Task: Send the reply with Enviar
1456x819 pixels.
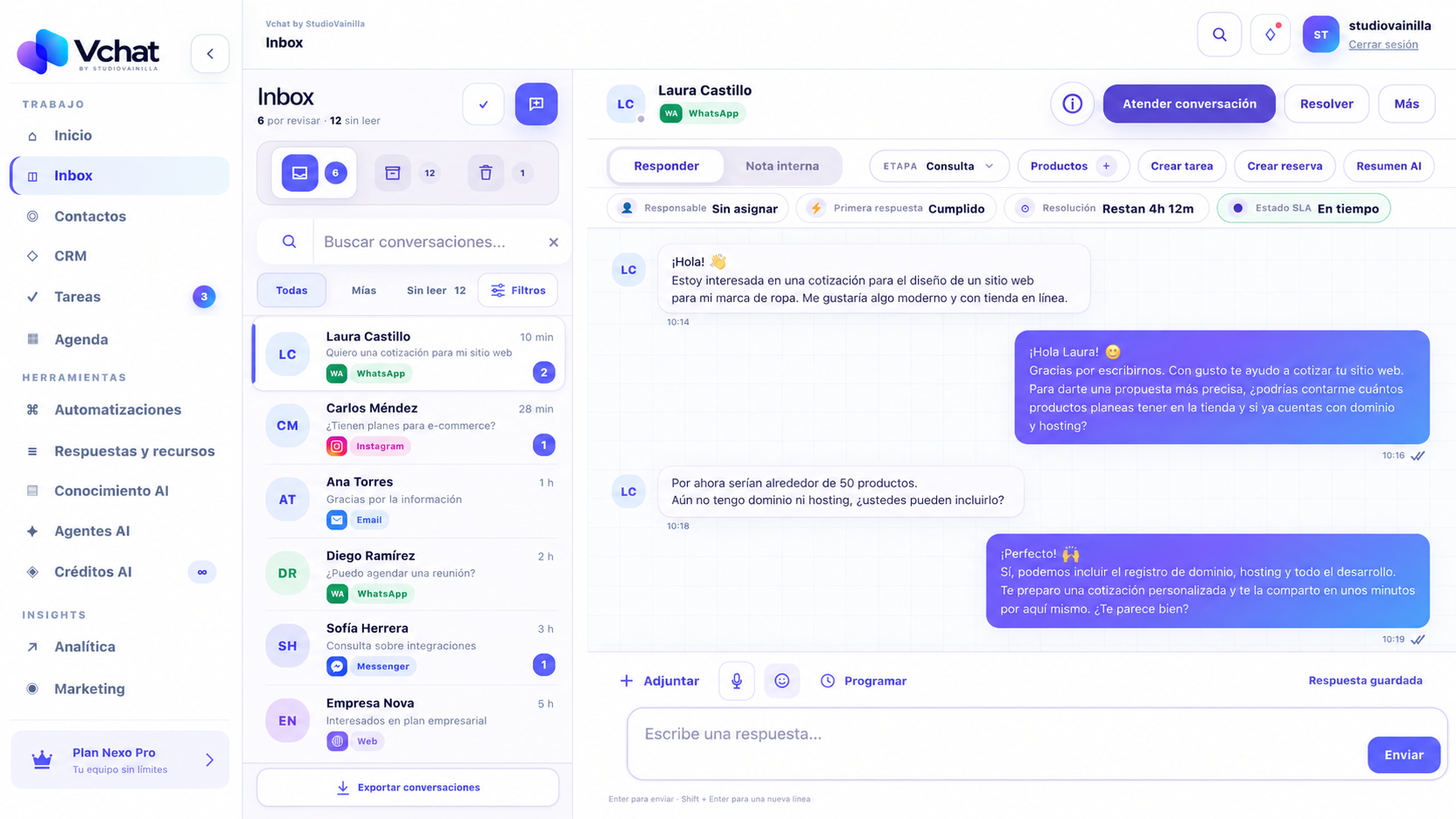Action: click(1404, 755)
